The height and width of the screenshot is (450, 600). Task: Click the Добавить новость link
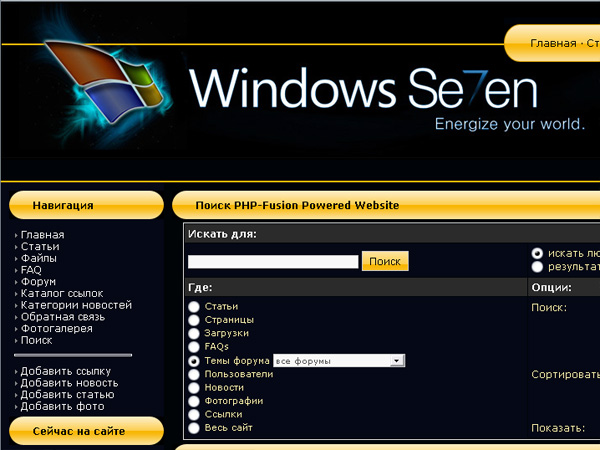pos(69,383)
